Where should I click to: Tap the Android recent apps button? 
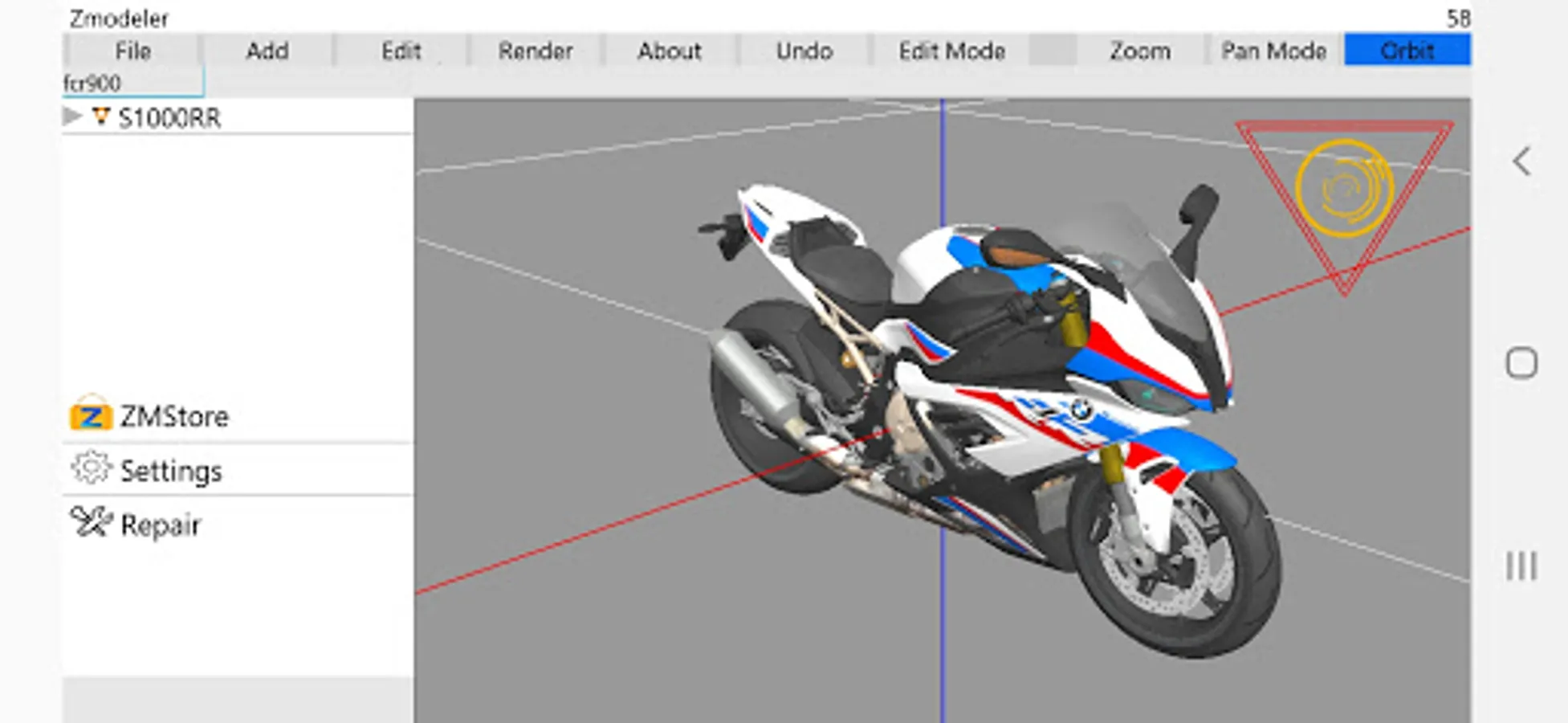pos(1521,566)
